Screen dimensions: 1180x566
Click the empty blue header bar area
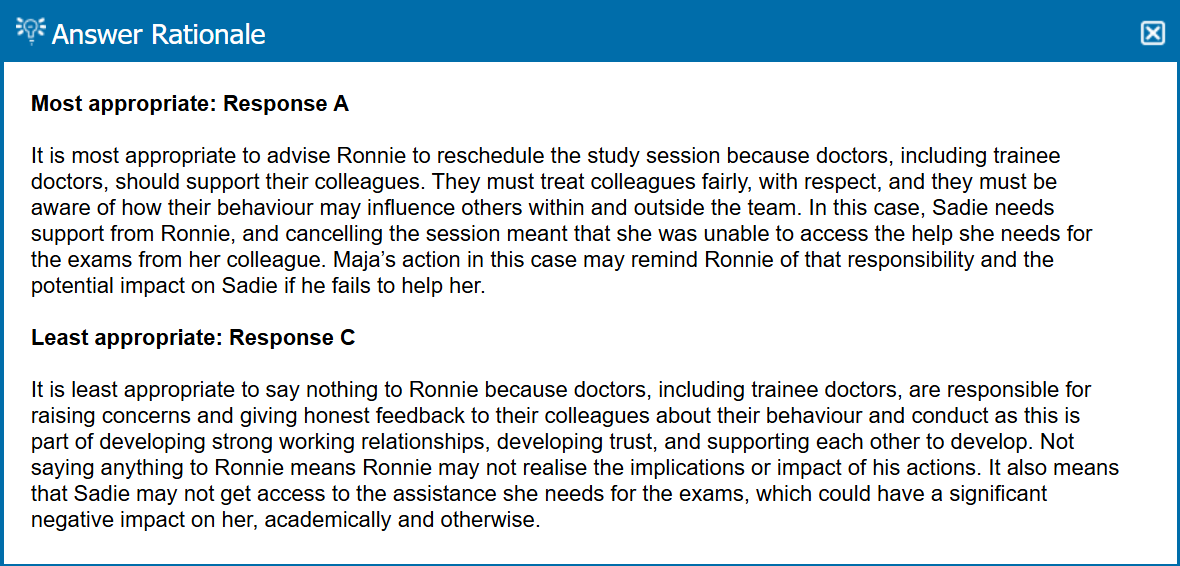(700, 34)
